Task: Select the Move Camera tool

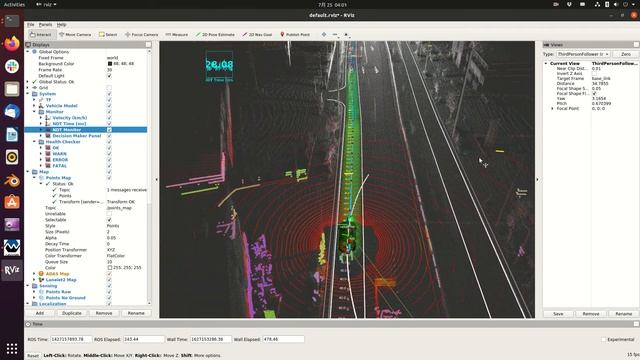Action: [x=75, y=35]
